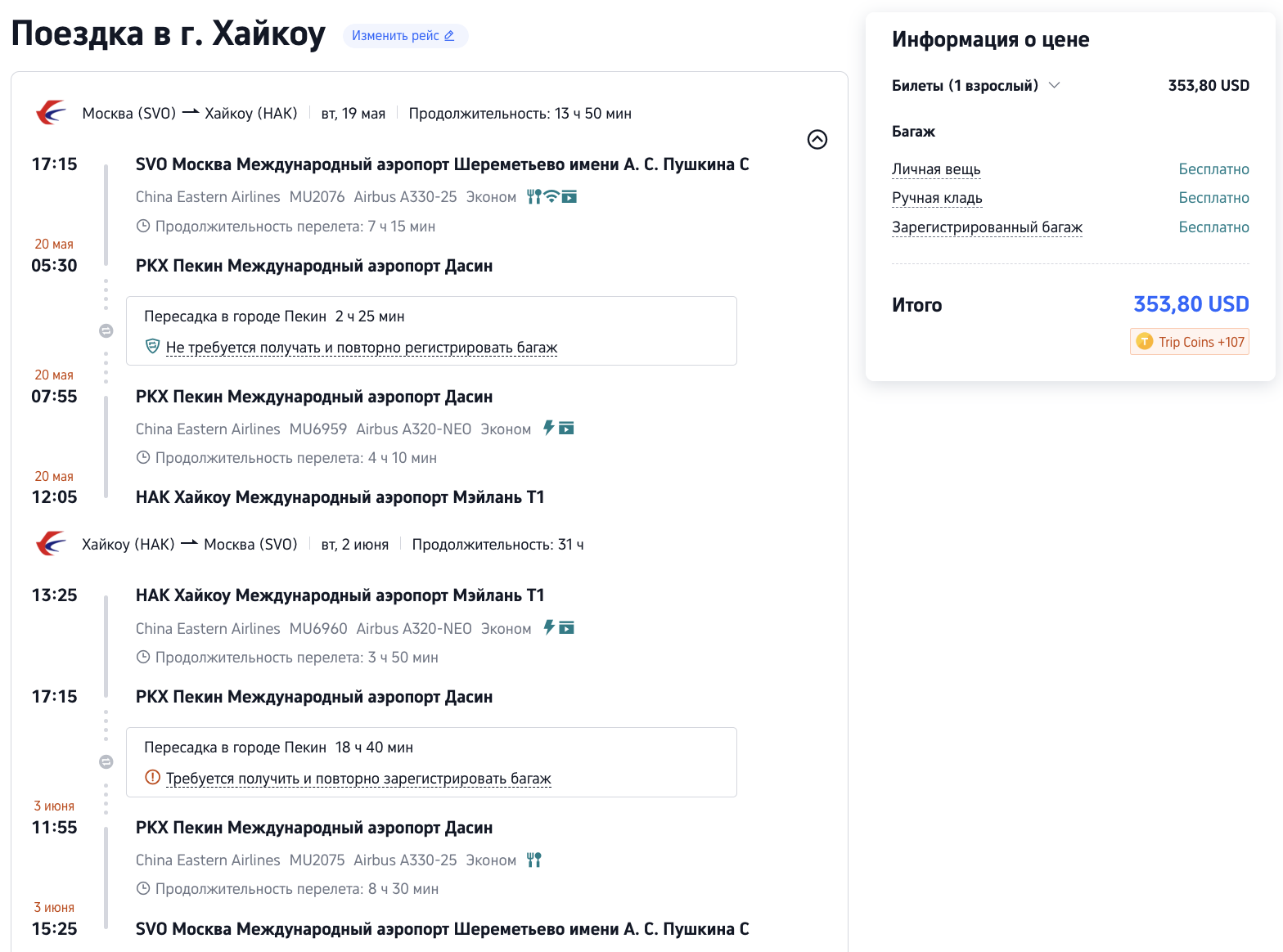Collapse the flight details with the circled chevron
This screenshot has width=1283, height=952.
pos(817,140)
